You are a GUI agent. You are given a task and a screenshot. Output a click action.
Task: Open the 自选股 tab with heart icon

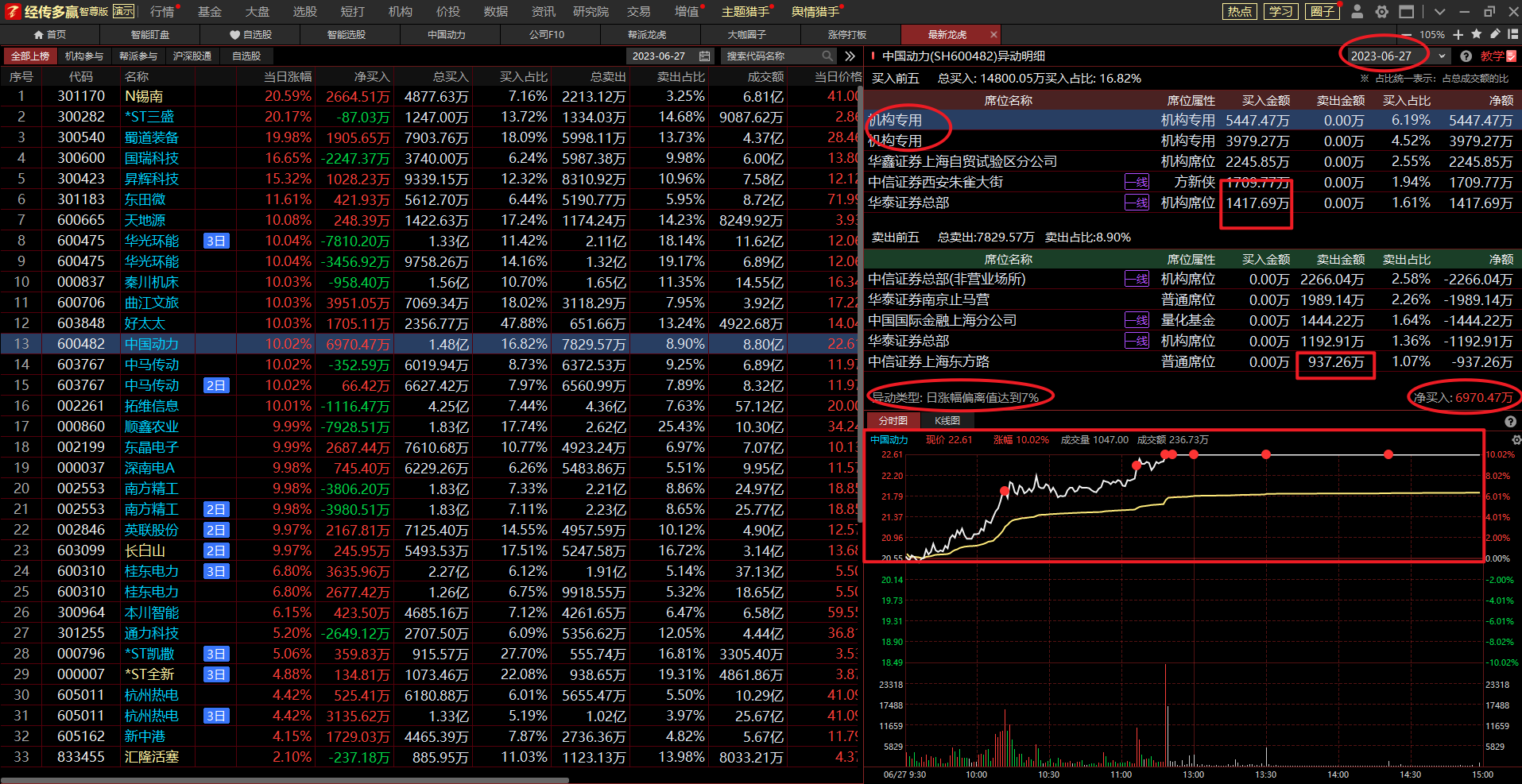[250, 35]
